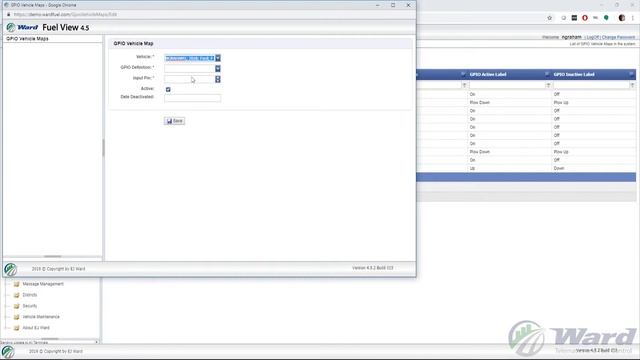Viewport: 640px width, 360px height.
Task: Click the Ward globe logo in main footer
Action: coord(8,352)
